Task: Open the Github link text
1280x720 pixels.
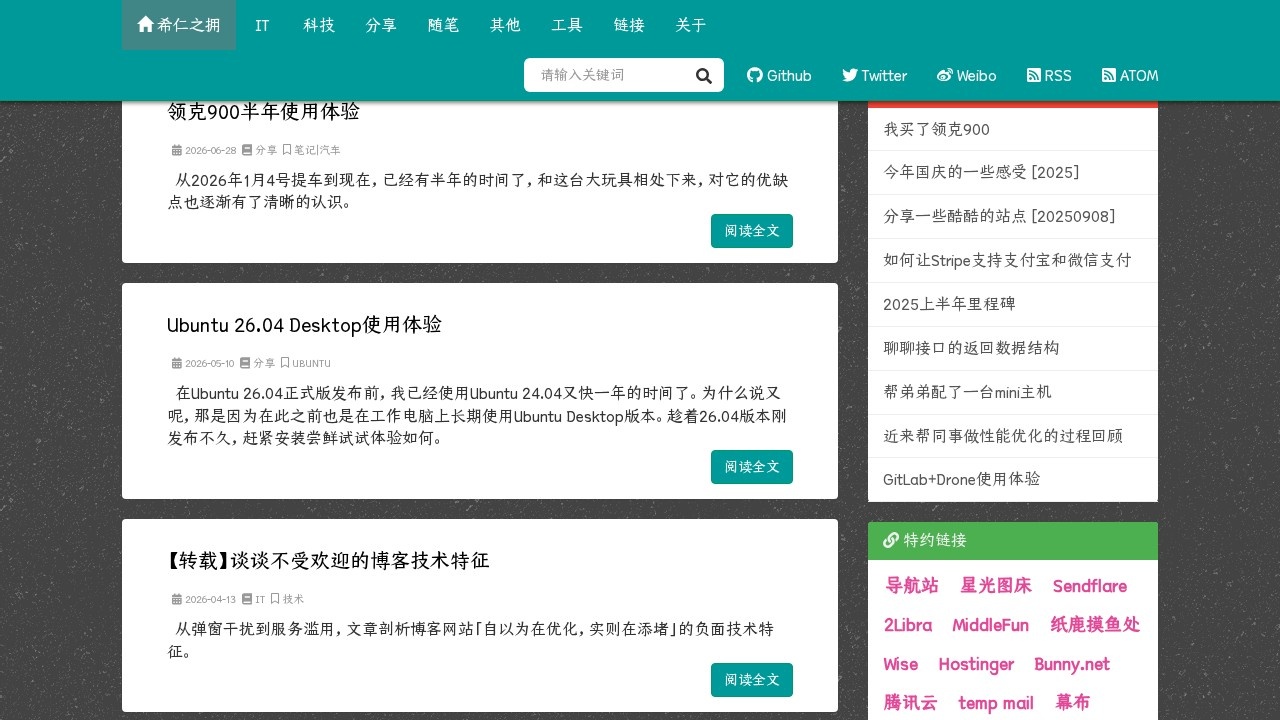Action: point(789,76)
